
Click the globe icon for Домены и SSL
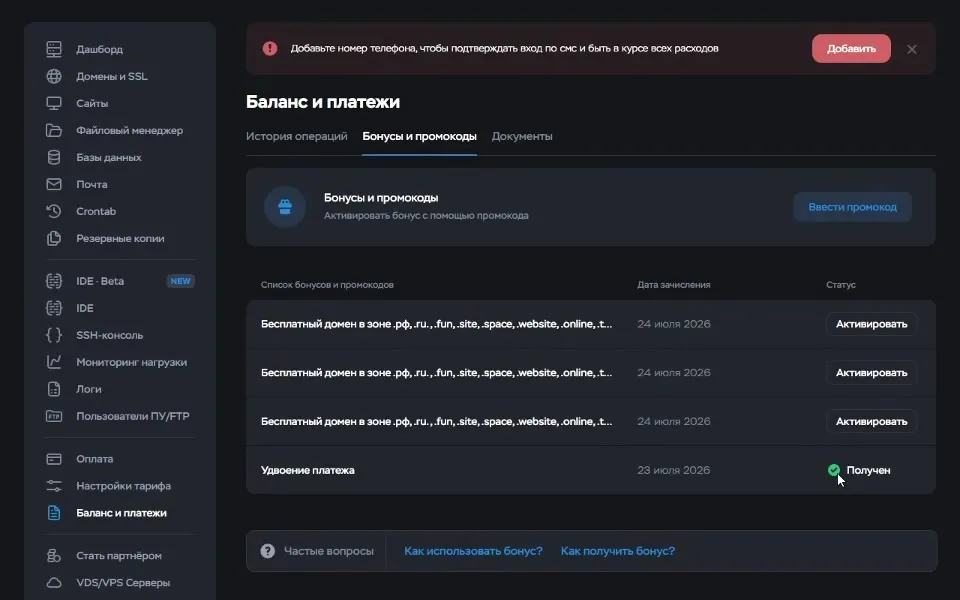[54, 76]
